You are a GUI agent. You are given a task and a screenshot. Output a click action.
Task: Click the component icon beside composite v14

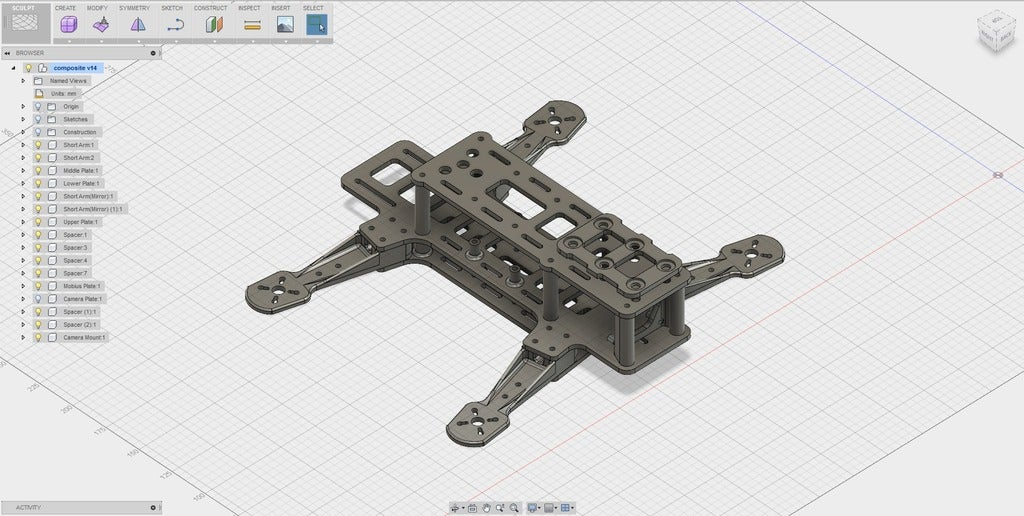(42, 68)
